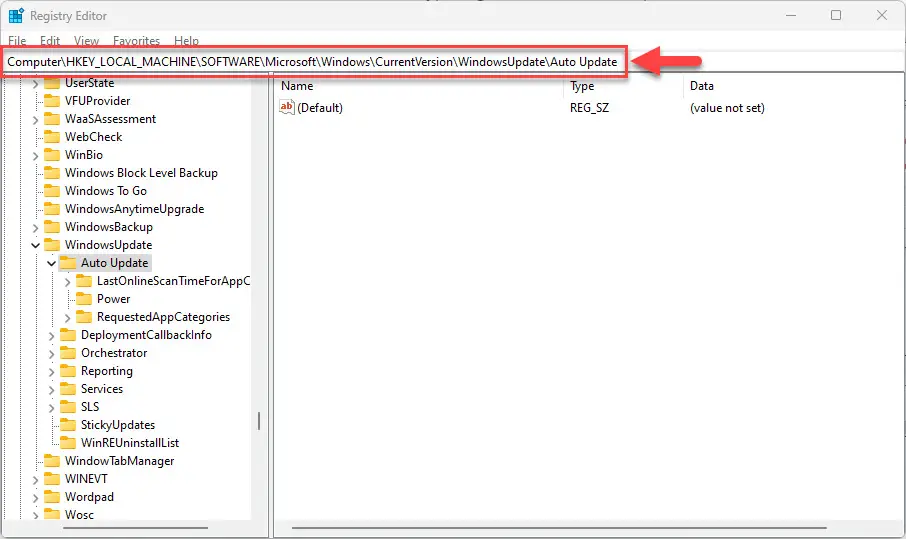Click the Reporting folder icon
Viewport: 906px width, 539px height.
tap(68, 371)
